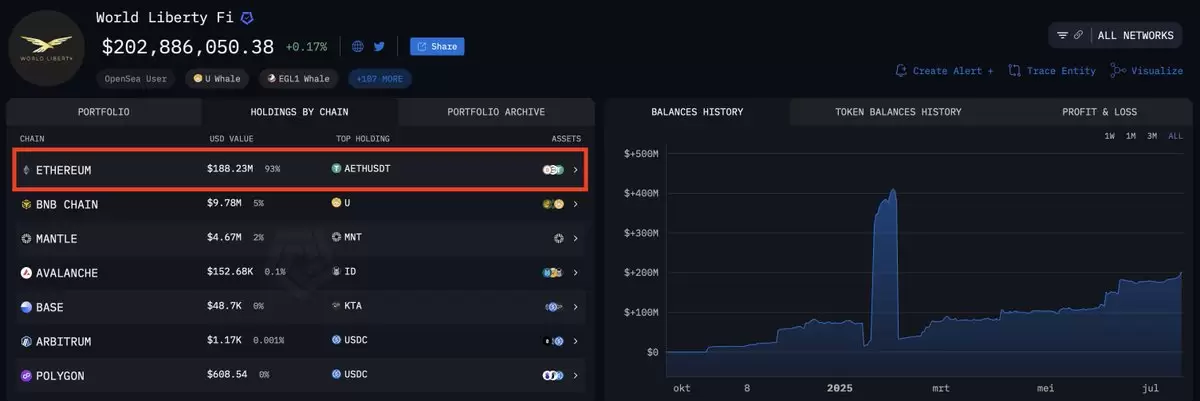1200x401 pixels.
Task: Click the Visualize link
Action: tap(1146, 71)
